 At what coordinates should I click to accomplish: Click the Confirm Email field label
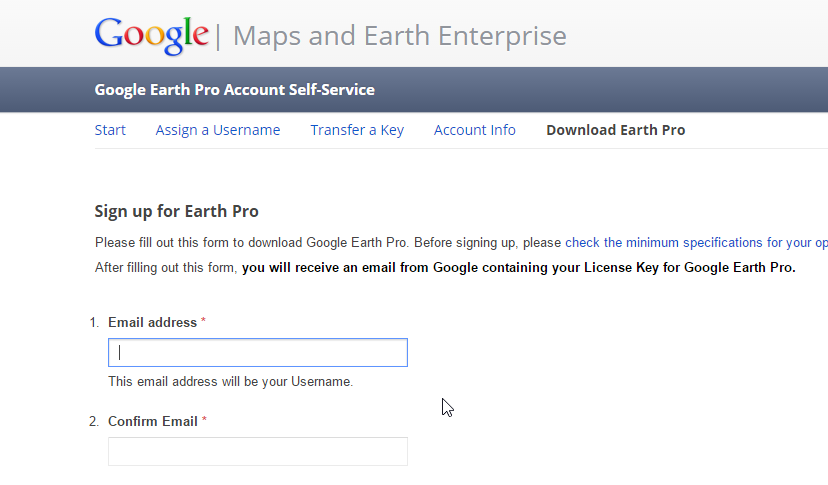[x=152, y=421]
